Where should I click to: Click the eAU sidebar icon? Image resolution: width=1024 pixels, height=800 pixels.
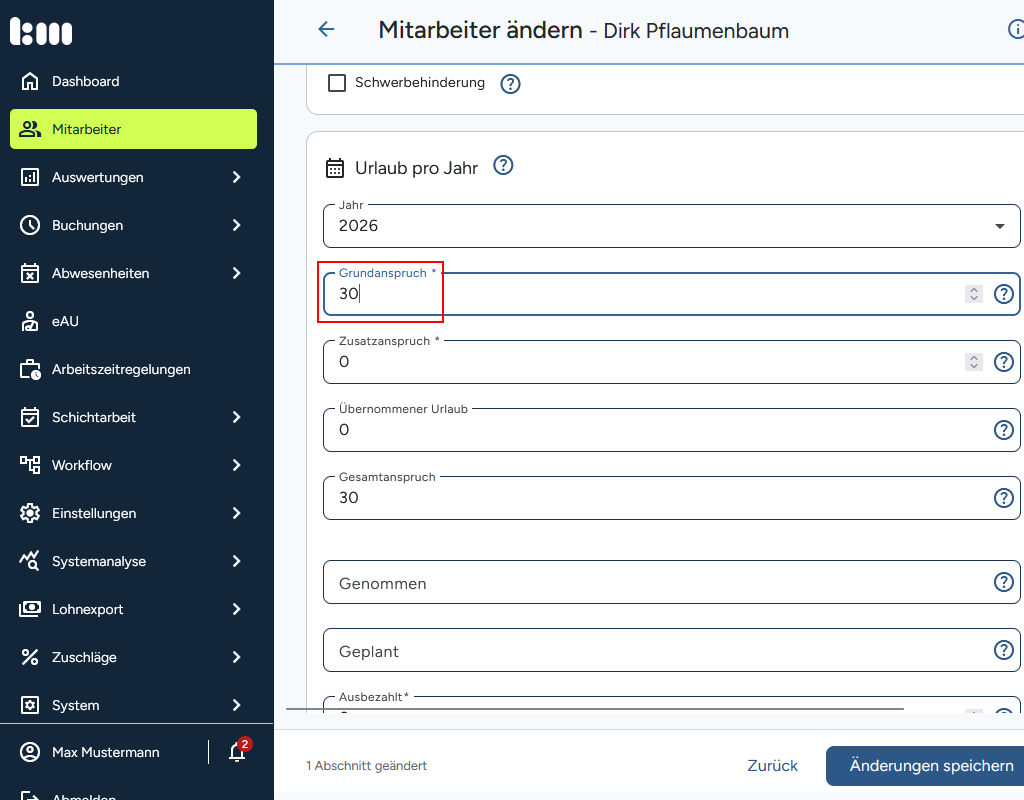(x=30, y=321)
